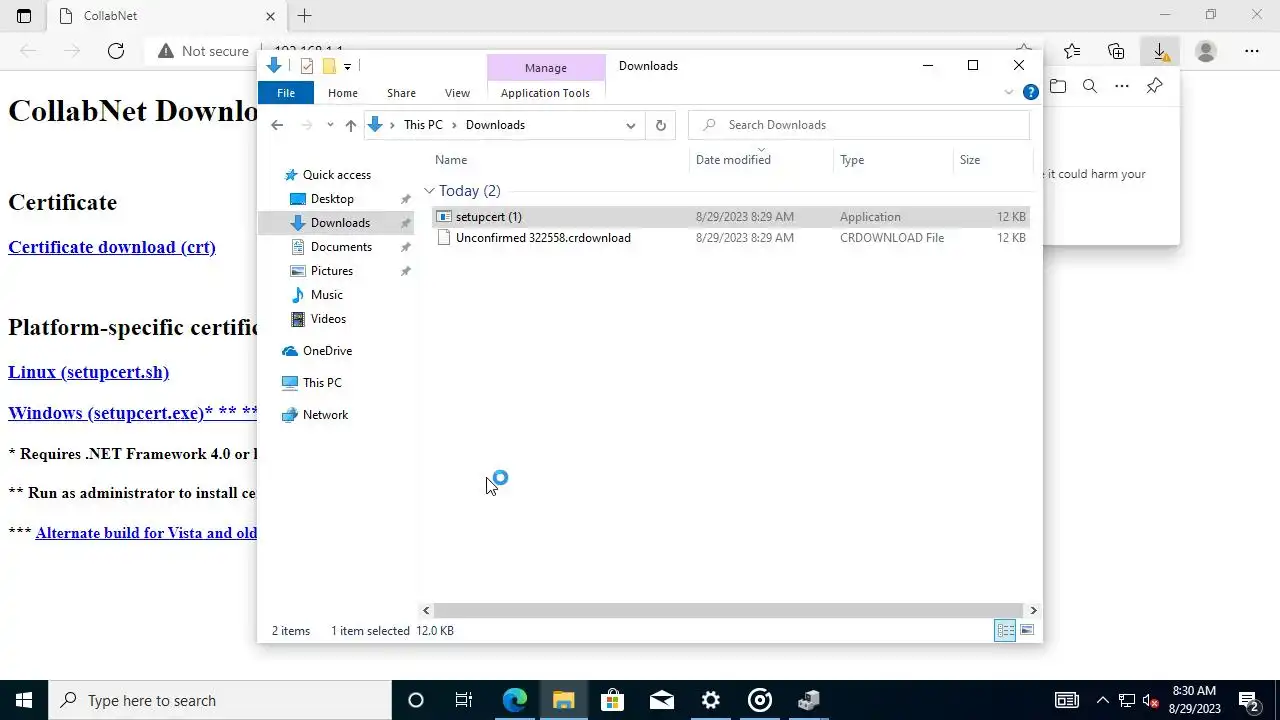Click the Search Downloads field
Viewport: 1280px width, 720px height.
click(859, 125)
